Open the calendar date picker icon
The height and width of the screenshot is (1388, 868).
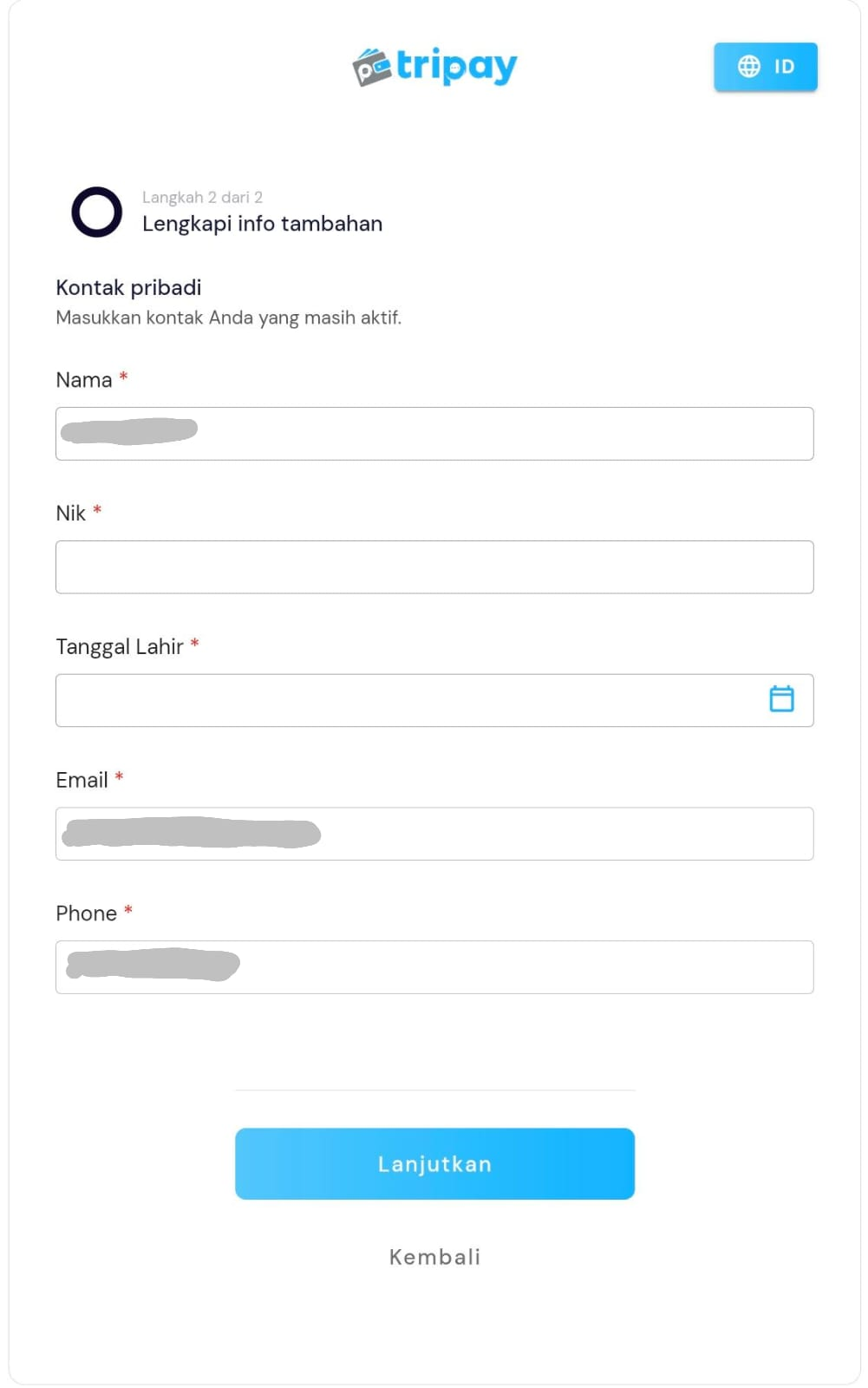pyautogui.click(x=781, y=699)
